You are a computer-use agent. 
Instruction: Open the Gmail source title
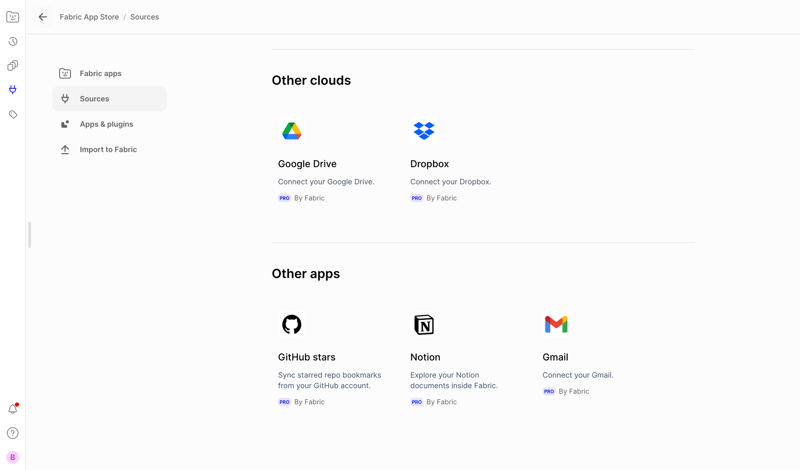(x=555, y=357)
